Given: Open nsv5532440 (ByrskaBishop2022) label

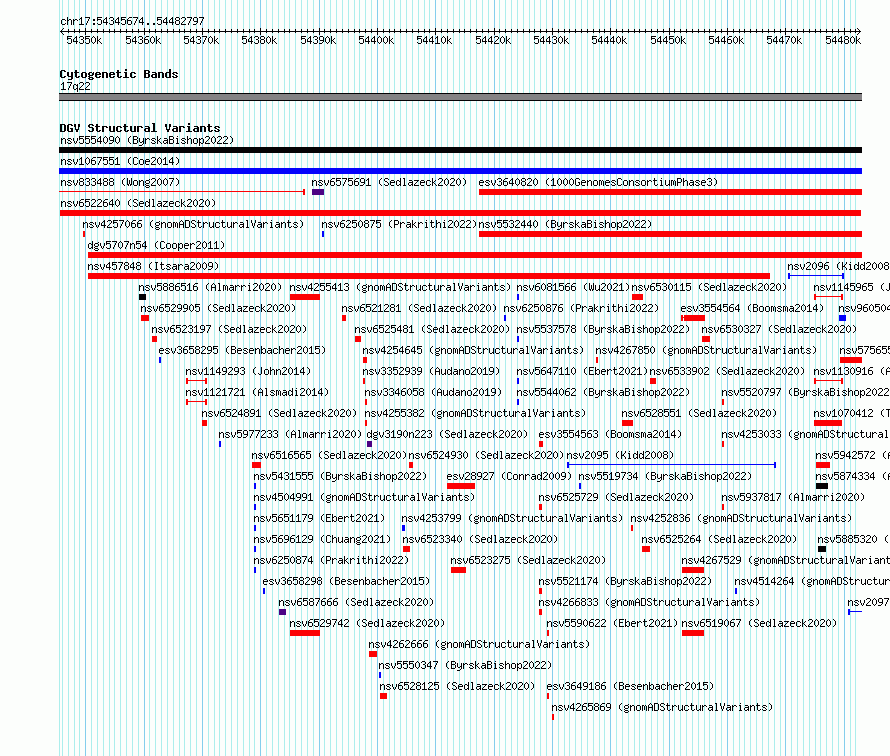Looking at the screenshot, I should (x=565, y=224).
